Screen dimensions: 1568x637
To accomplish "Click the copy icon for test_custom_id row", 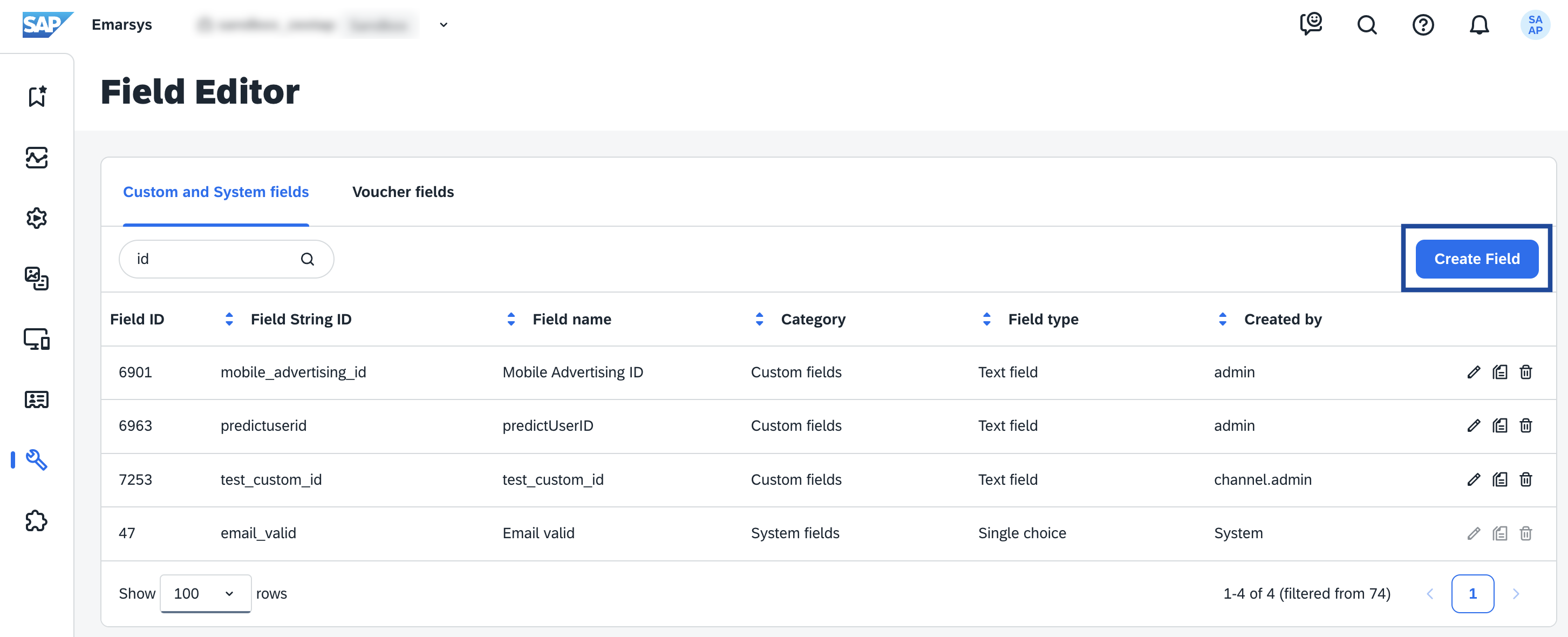I will coord(1499,479).
